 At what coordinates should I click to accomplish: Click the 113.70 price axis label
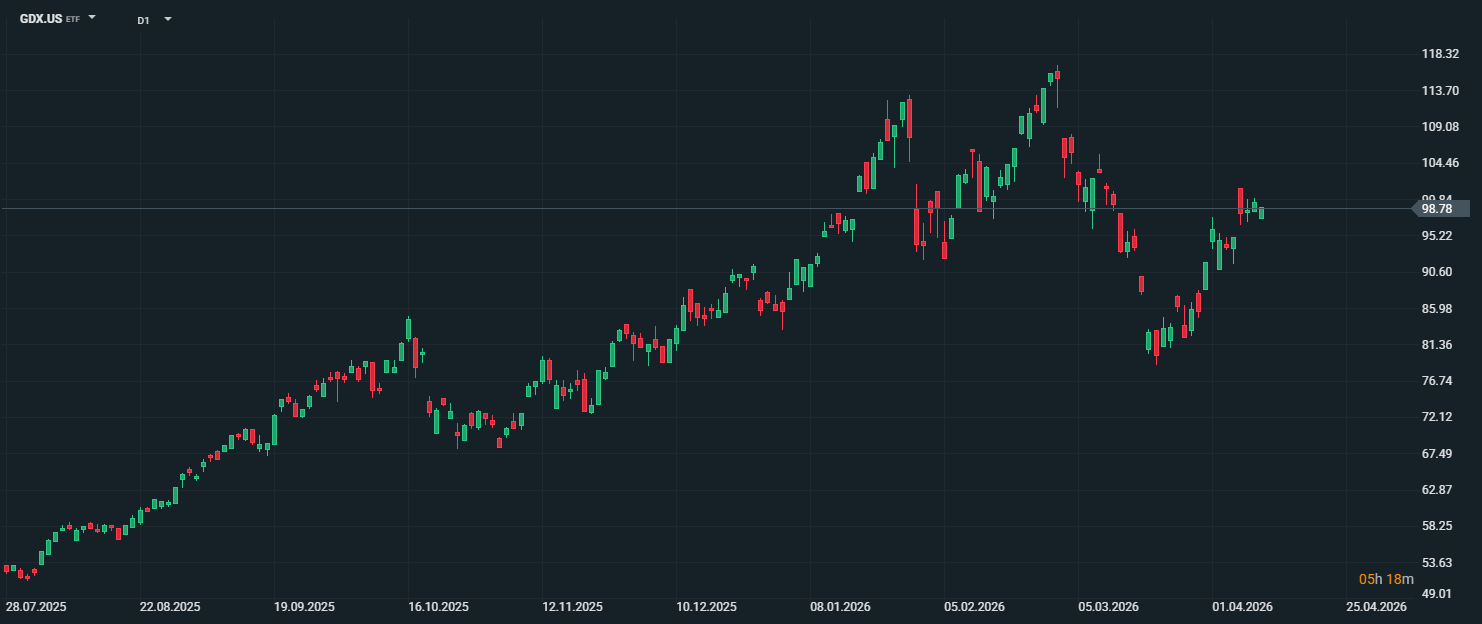[1440, 91]
